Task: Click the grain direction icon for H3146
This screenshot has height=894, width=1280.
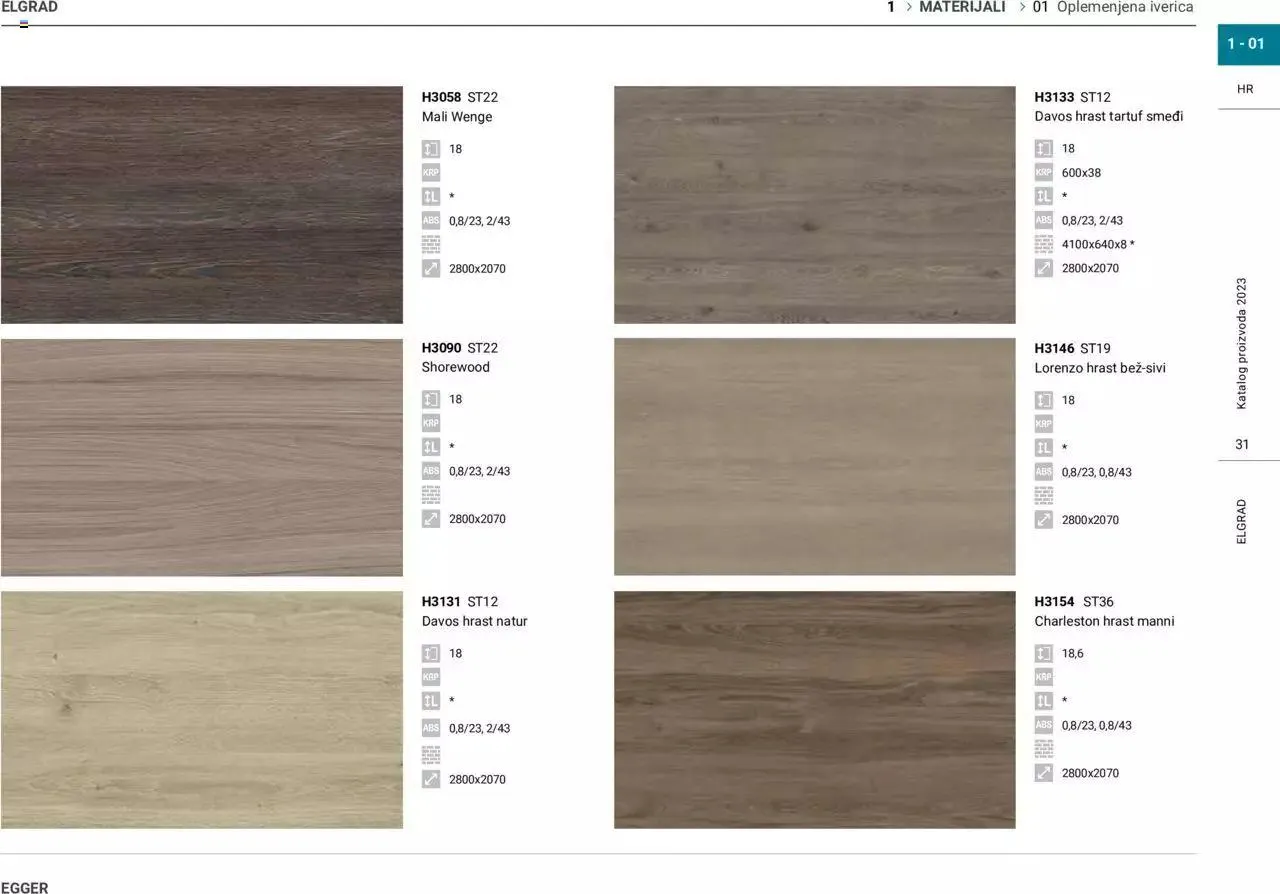Action: [1044, 448]
